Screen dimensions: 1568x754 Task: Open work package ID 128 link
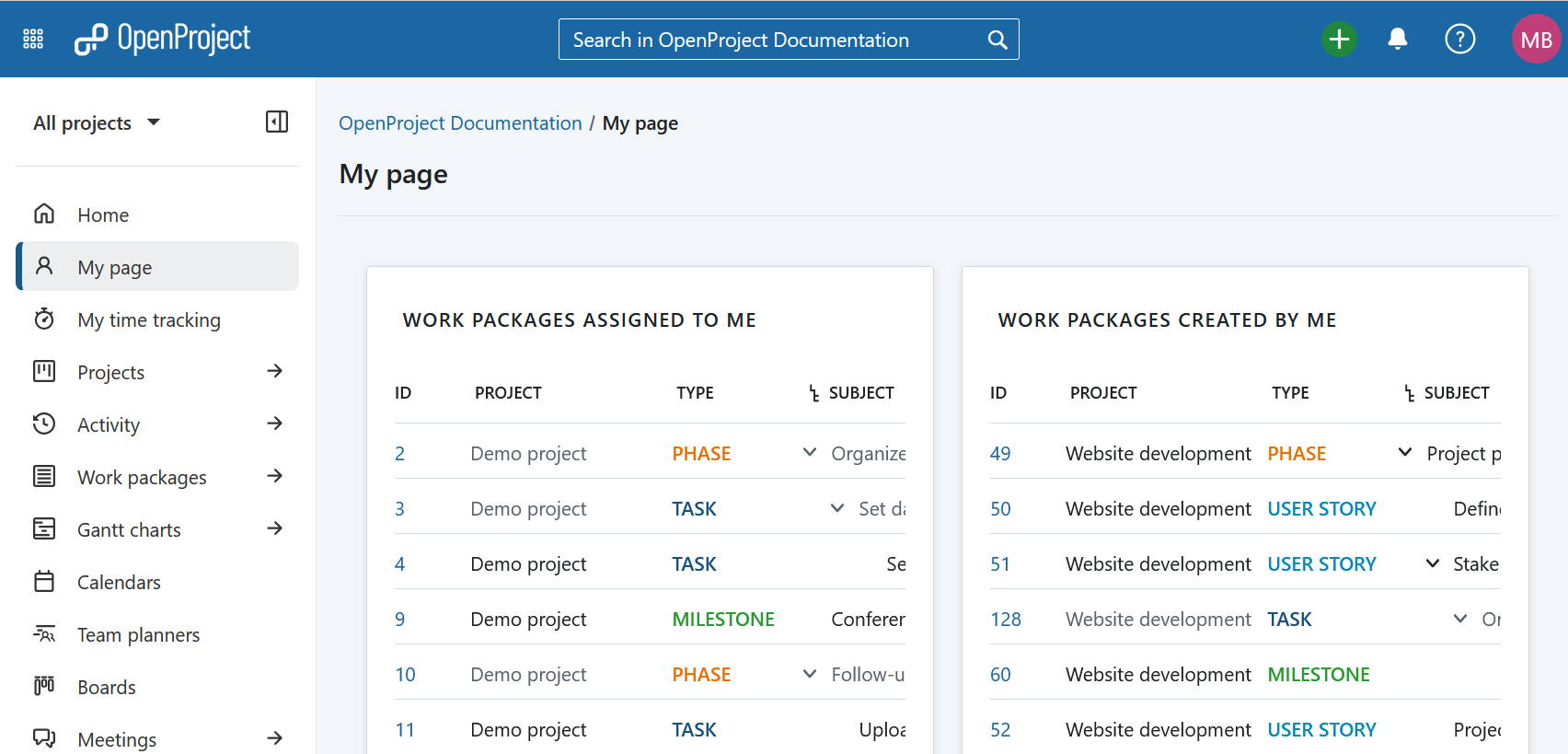pos(1006,619)
